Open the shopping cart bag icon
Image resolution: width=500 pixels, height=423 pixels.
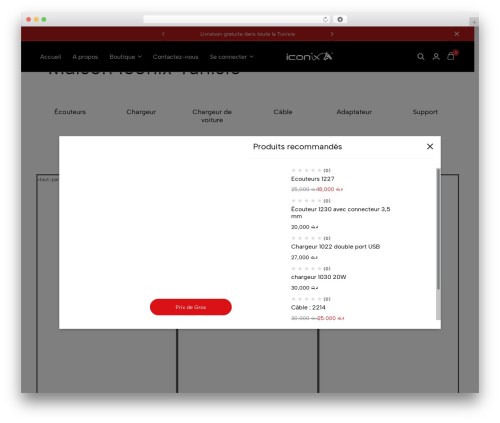coord(451,56)
